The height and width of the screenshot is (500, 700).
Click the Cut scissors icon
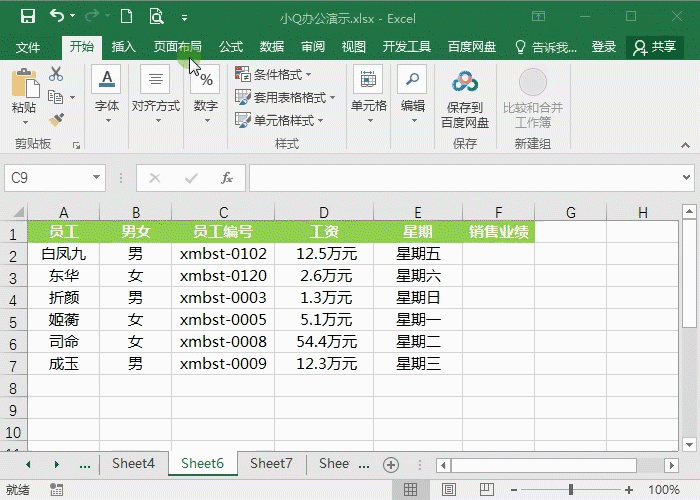[56, 74]
